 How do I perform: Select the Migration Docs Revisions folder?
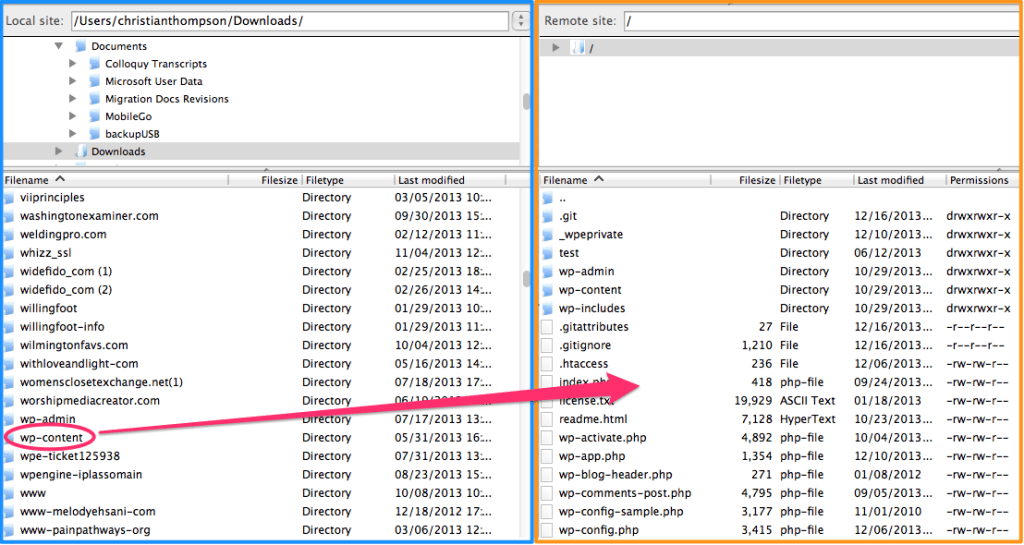pyautogui.click(x=166, y=99)
